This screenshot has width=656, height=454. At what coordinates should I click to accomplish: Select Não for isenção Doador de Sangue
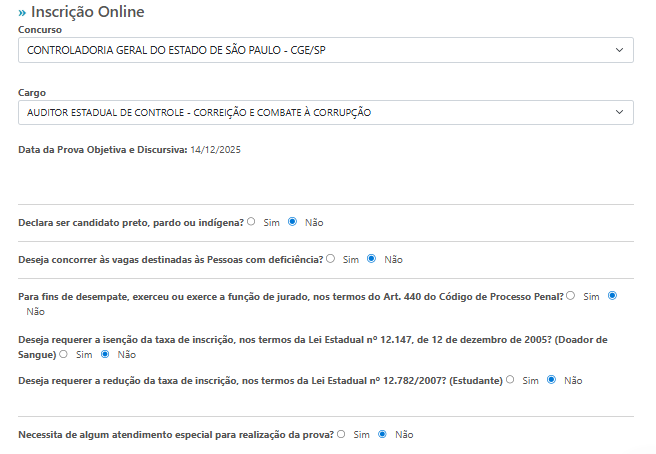(x=105, y=354)
